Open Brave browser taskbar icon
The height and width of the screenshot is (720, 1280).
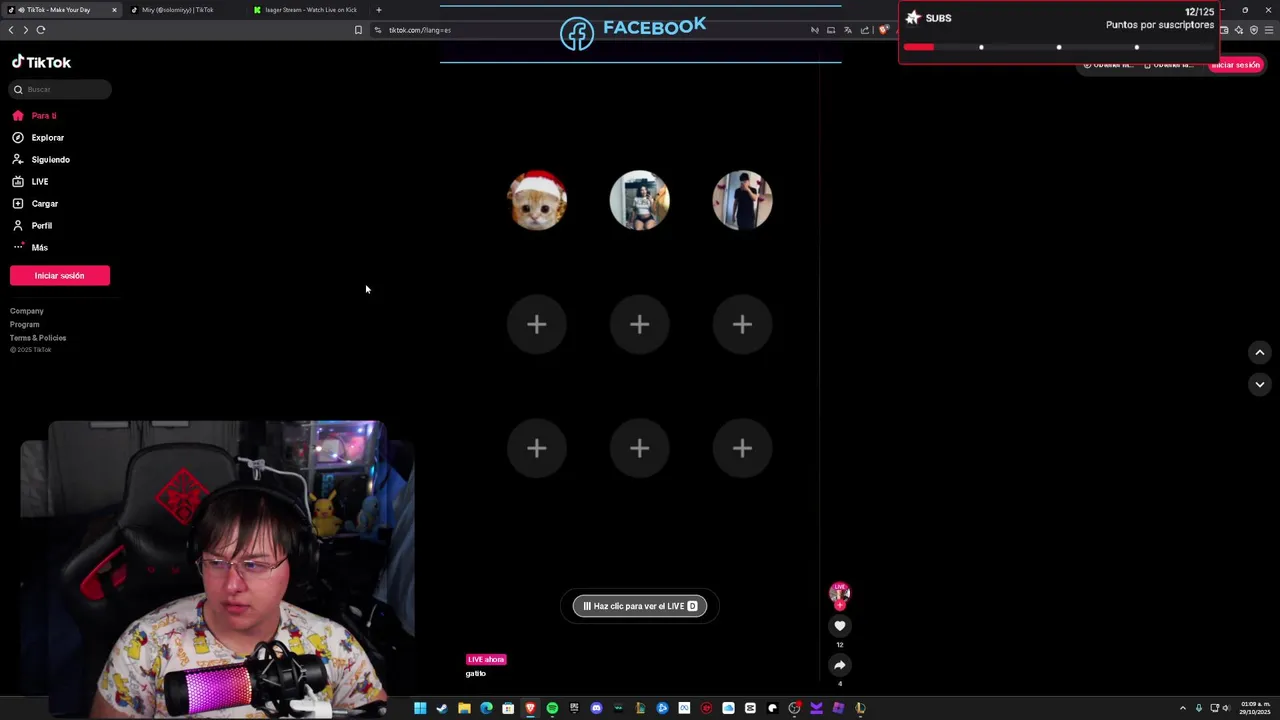(x=530, y=708)
